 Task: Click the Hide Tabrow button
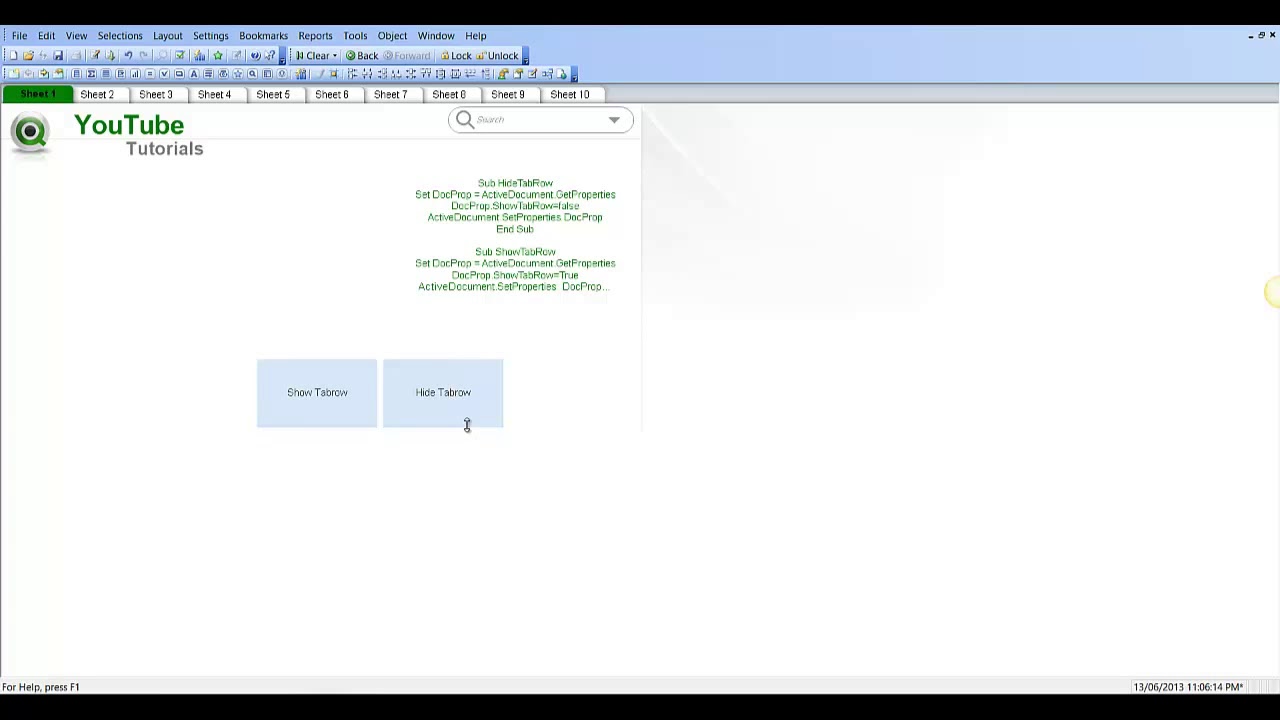pos(443,393)
